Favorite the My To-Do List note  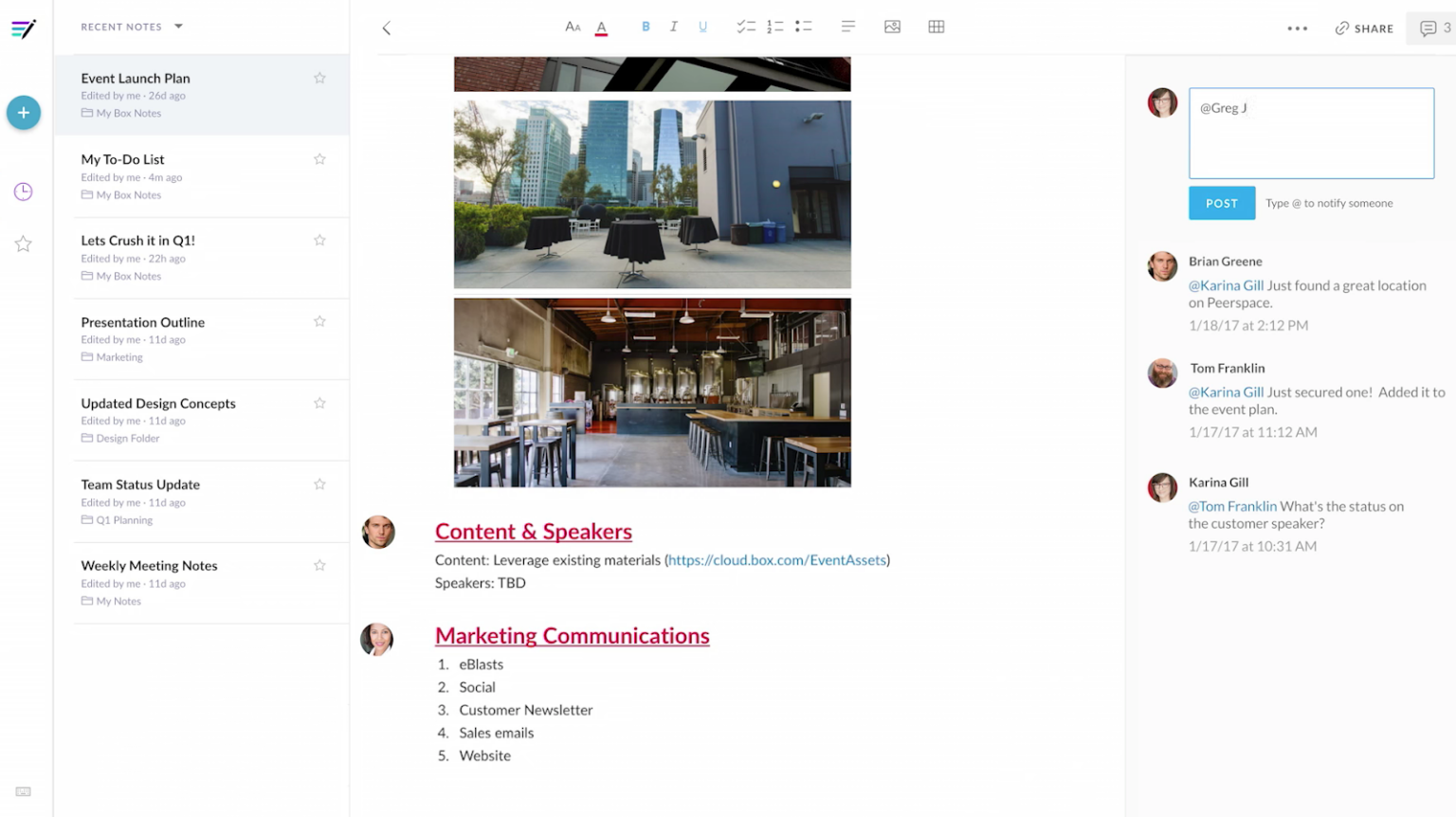319,158
